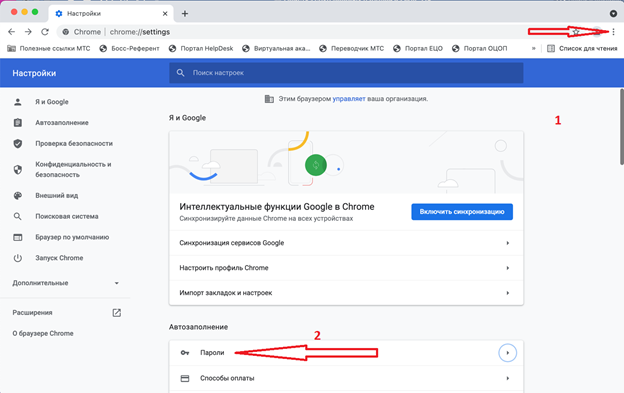Close the Настройки tab
This screenshot has height=393, width=624.
pos(165,14)
